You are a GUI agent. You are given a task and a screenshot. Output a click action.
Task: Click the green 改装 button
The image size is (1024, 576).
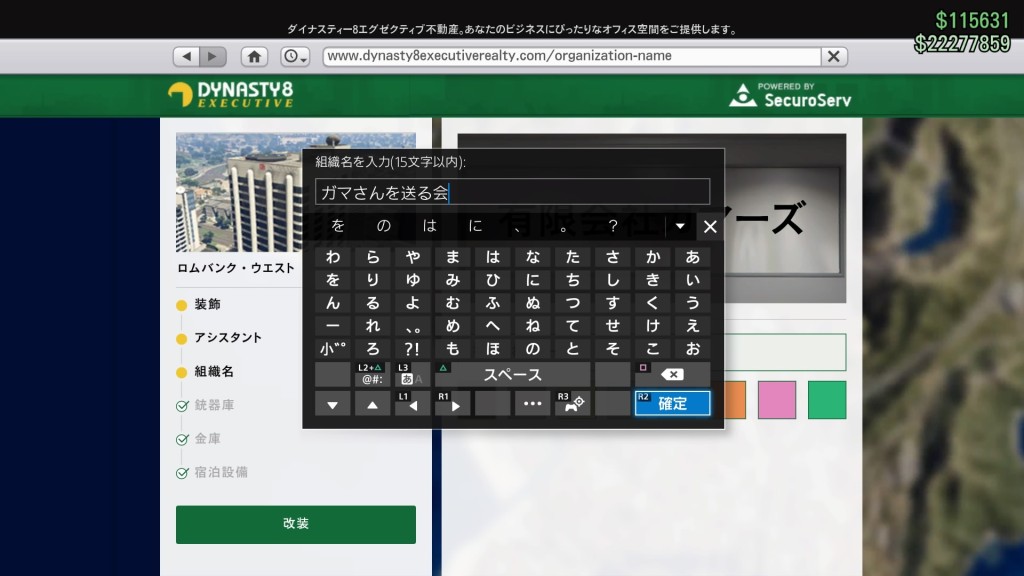click(x=295, y=524)
